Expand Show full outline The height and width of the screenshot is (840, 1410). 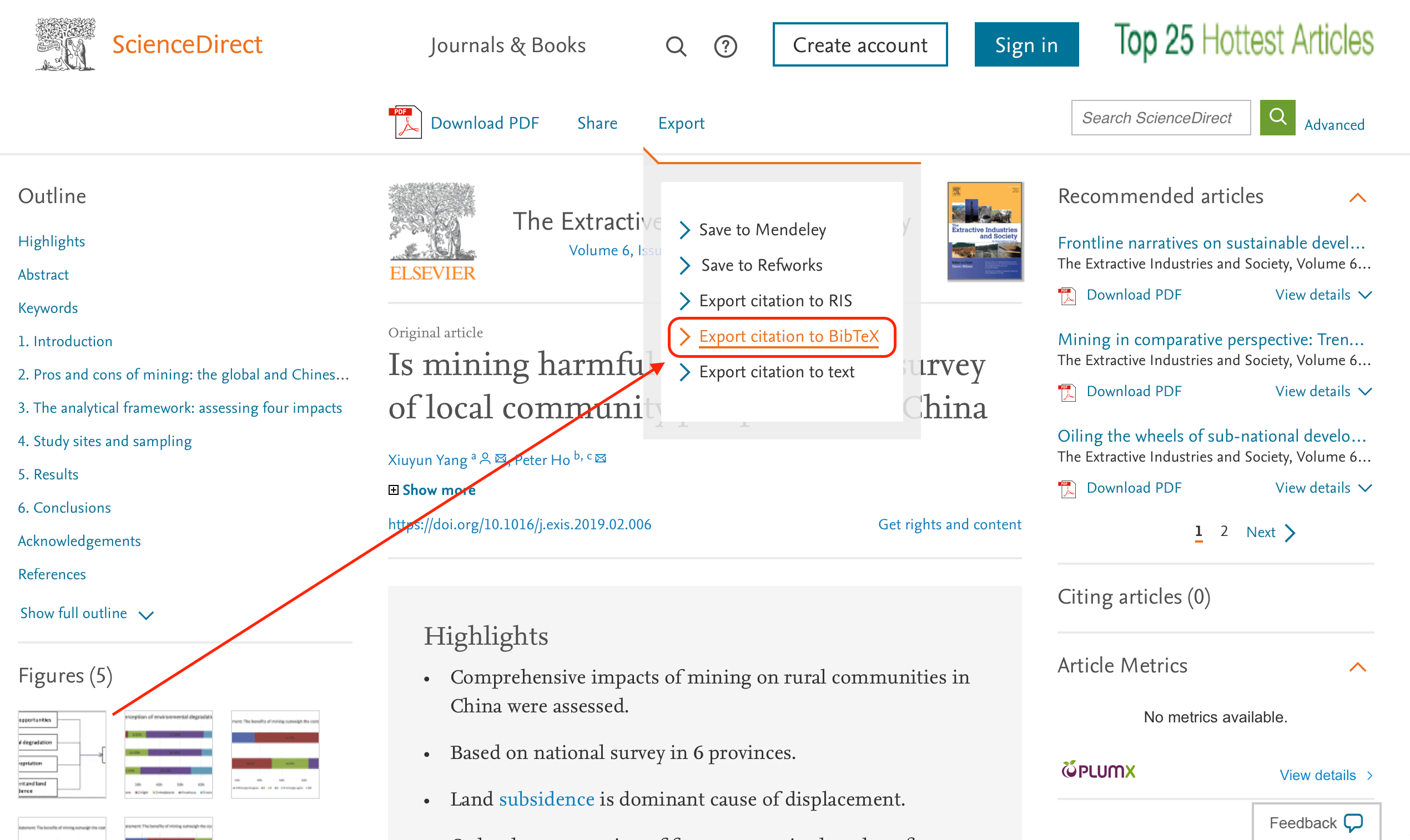[x=87, y=613]
